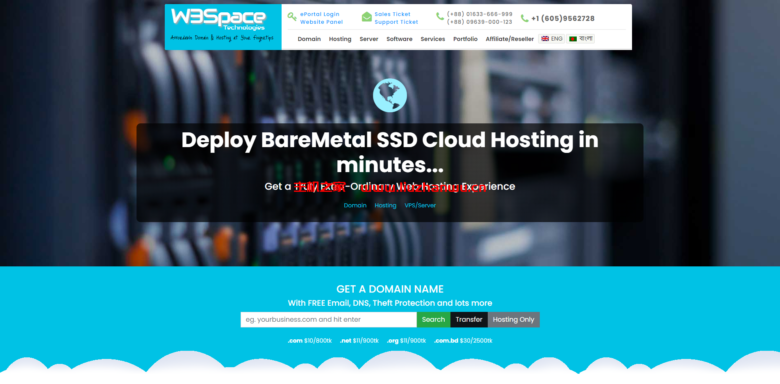Open the Website Panel link
780x384 pixels.
pos(321,22)
